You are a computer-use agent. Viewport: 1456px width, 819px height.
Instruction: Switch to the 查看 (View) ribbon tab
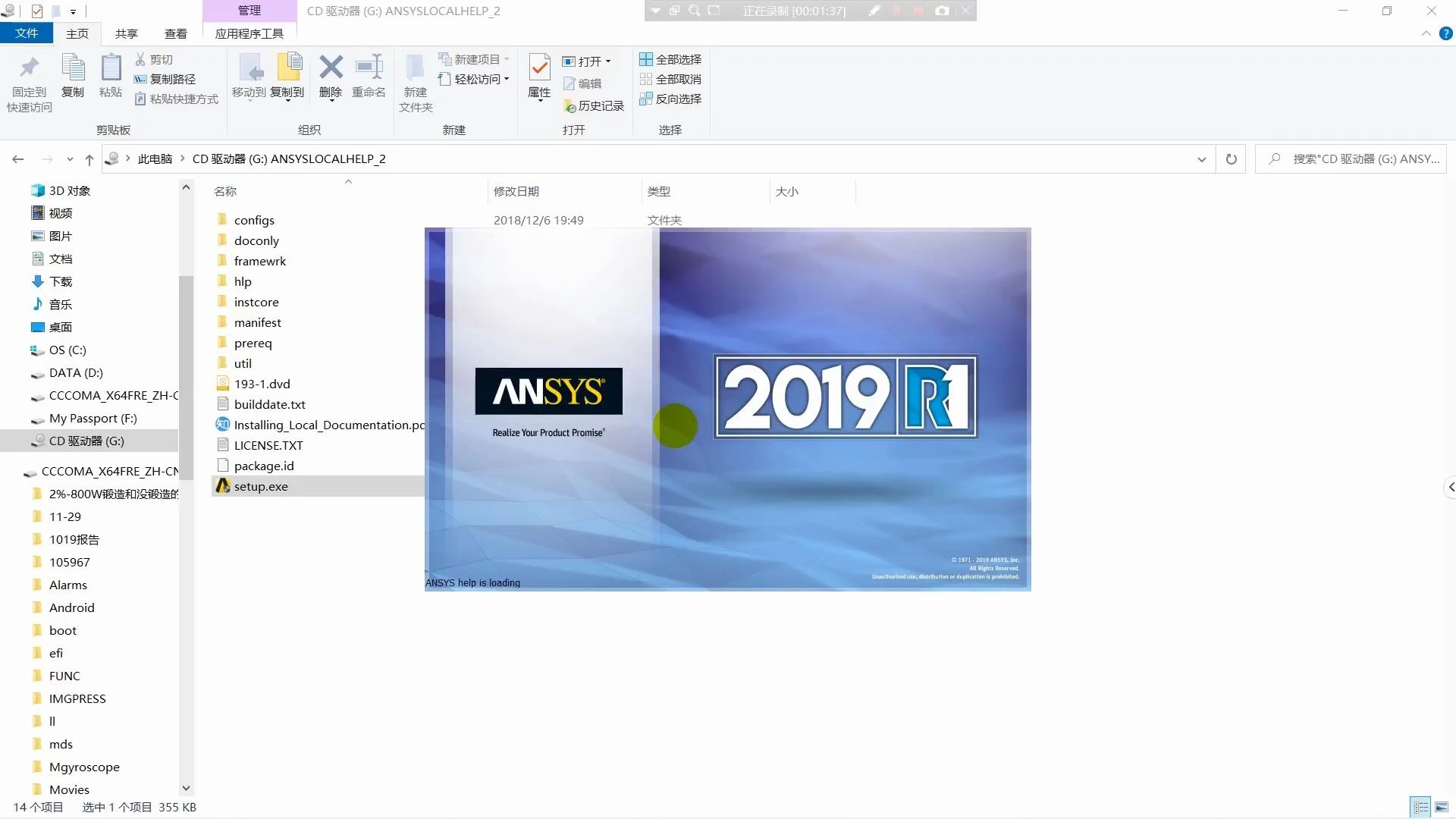175,33
